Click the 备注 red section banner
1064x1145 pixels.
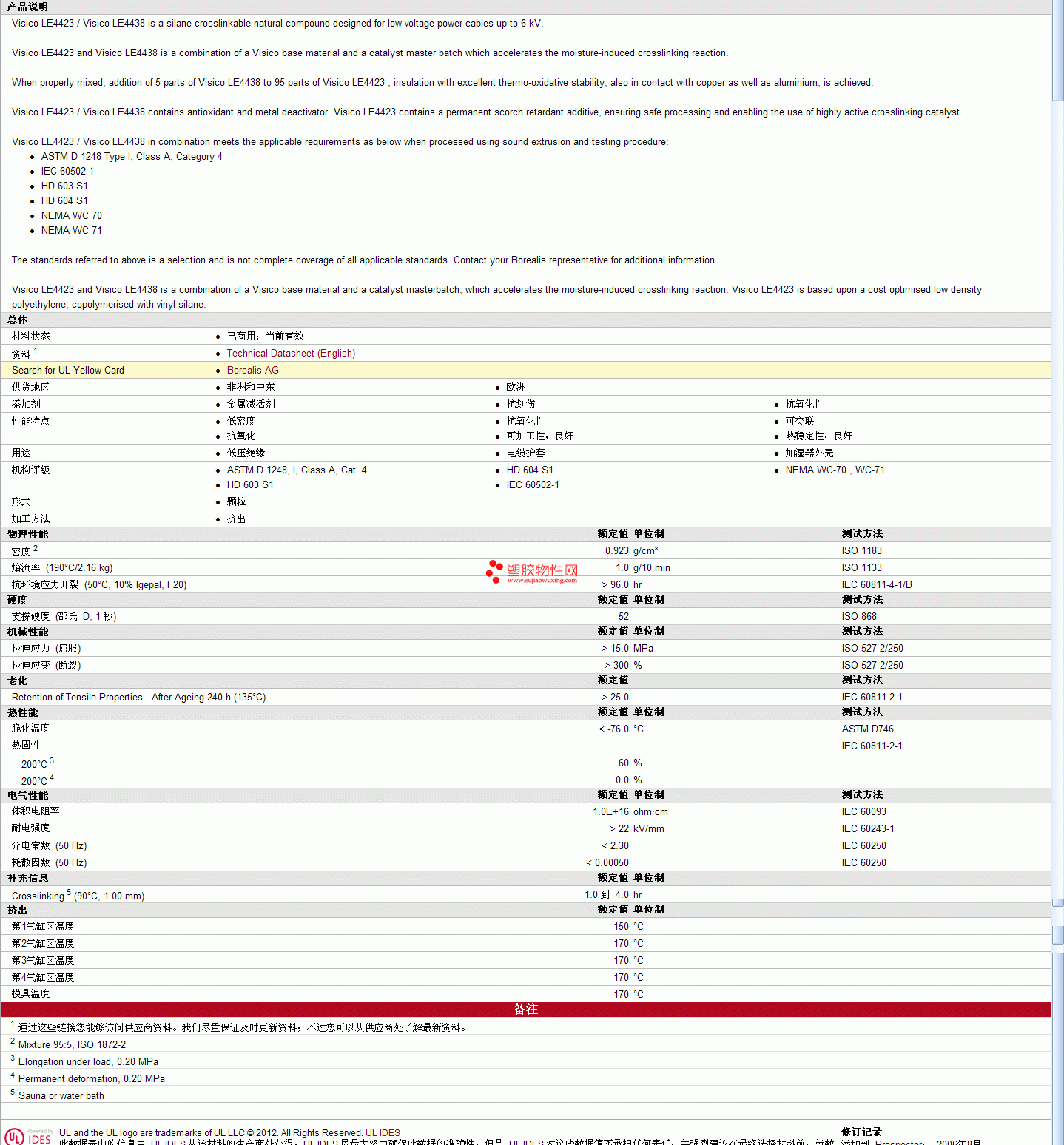click(526, 1010)
